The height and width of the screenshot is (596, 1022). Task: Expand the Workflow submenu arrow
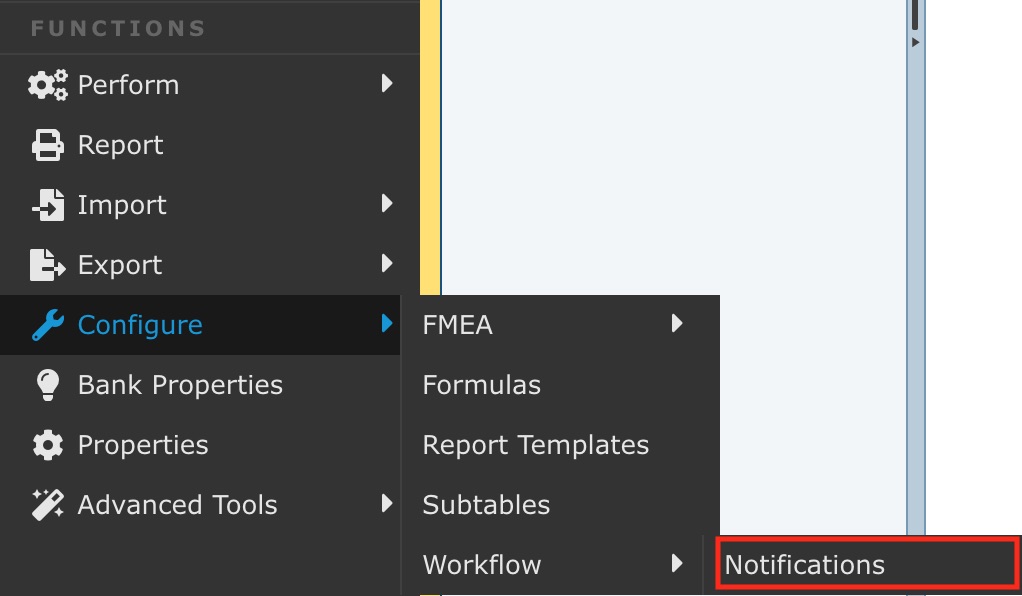(677, 564)
